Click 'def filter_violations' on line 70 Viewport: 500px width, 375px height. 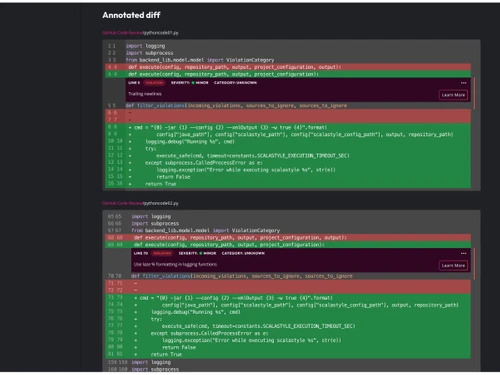click(242, 276)
